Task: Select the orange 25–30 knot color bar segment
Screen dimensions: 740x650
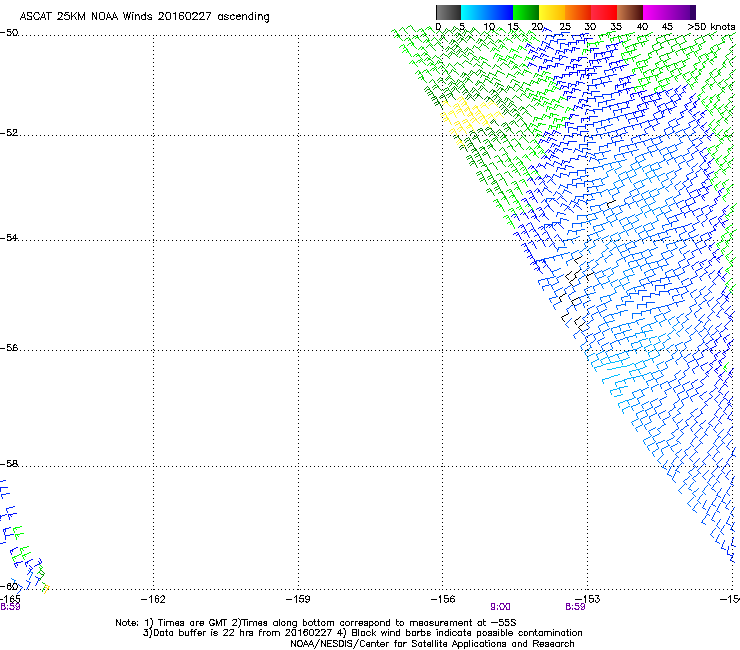Action: pos(578,12)
